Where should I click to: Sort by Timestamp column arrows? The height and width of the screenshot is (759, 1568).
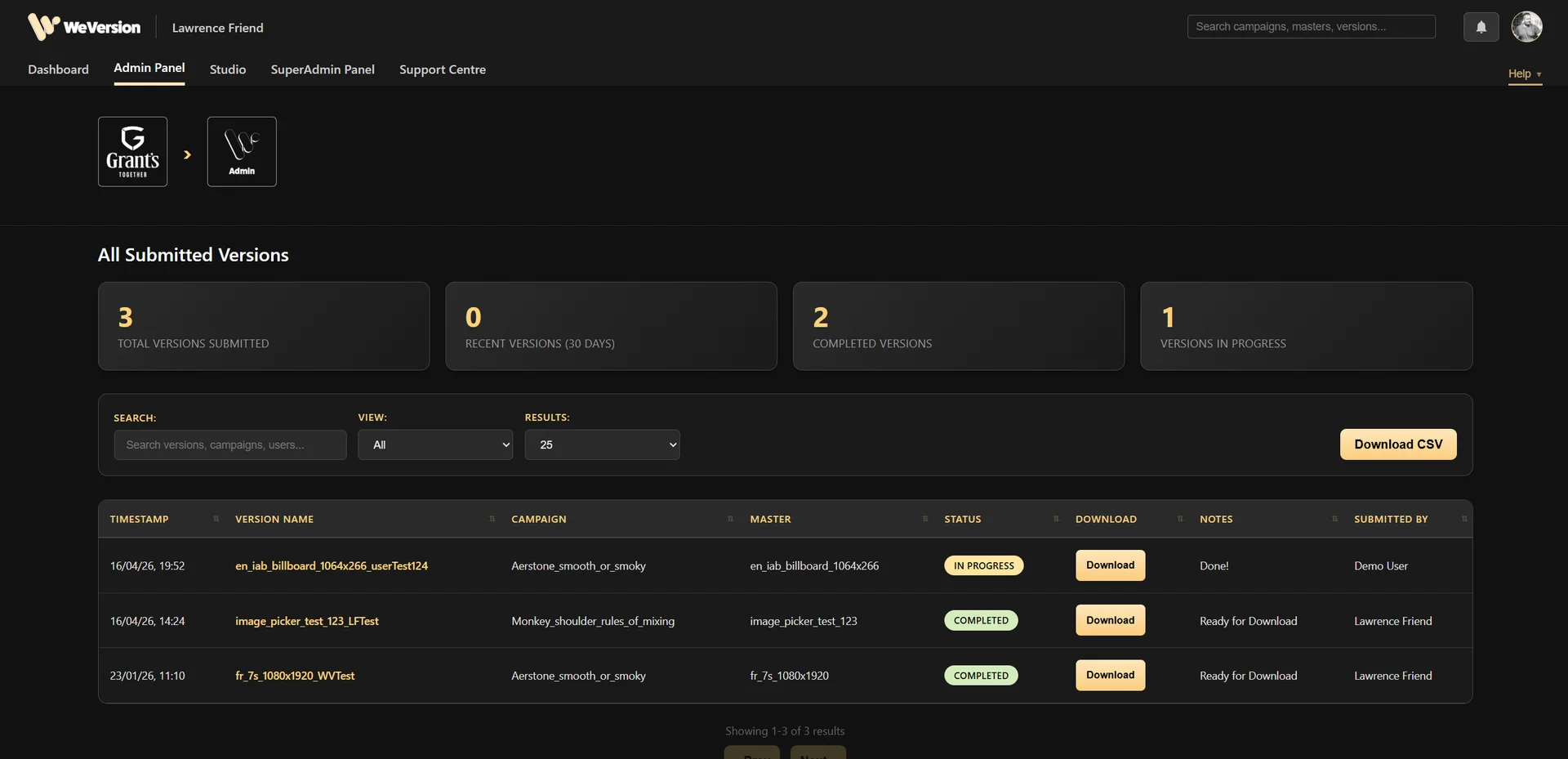point(216,519)
